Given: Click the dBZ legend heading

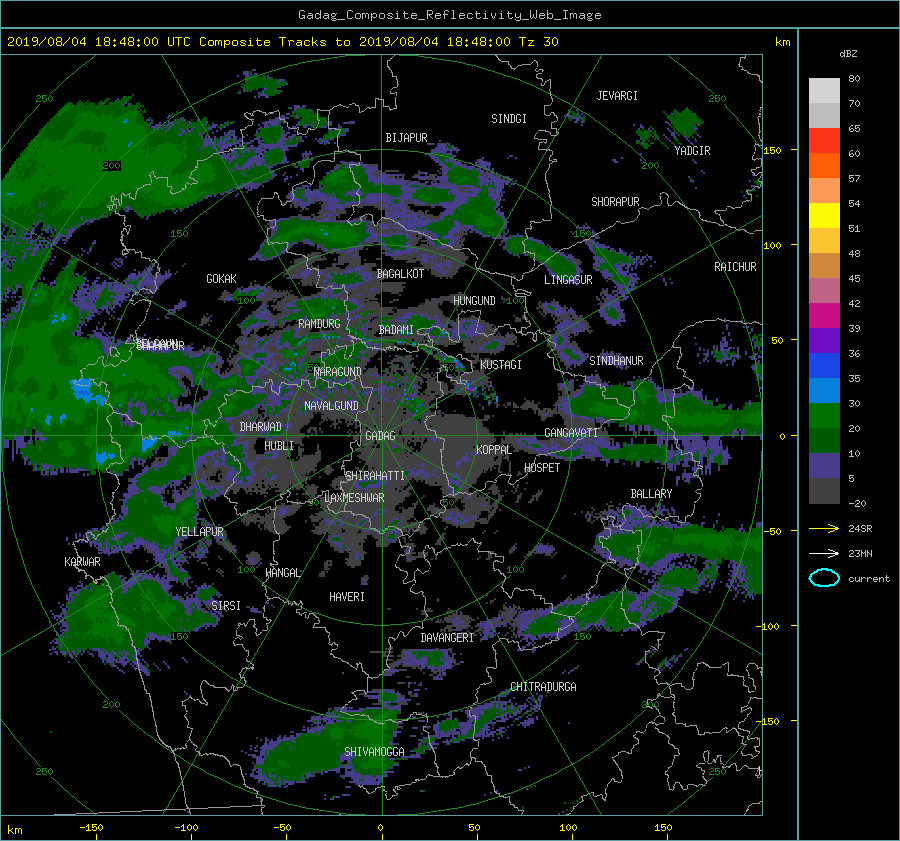Looking at the screenshot, I should pyautogui.click(x=848, y=54).
